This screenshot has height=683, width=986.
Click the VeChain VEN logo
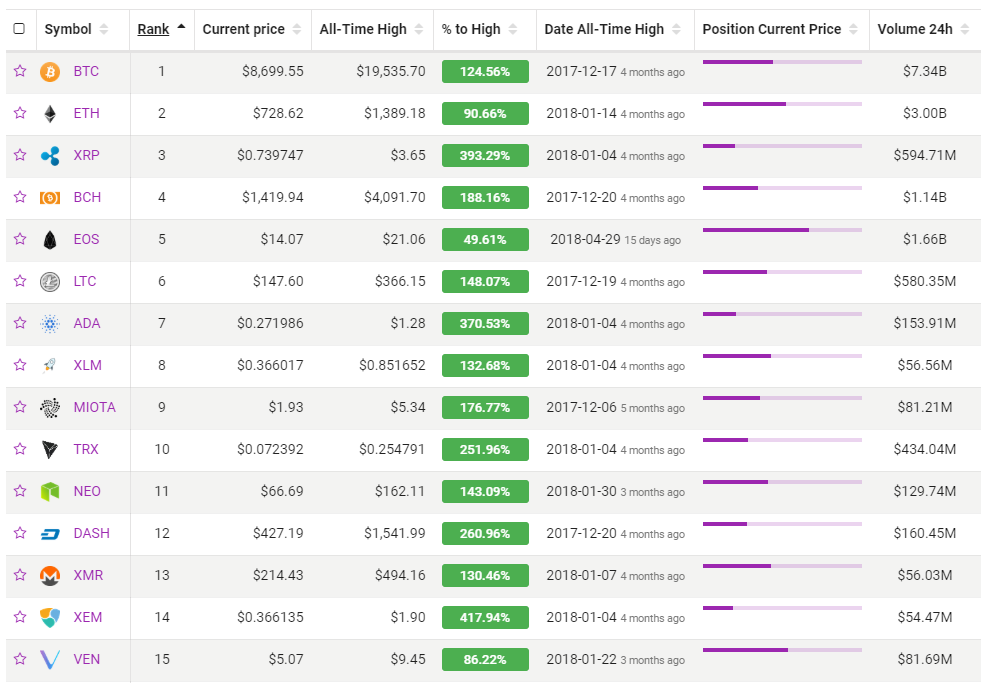click(50, 660)
